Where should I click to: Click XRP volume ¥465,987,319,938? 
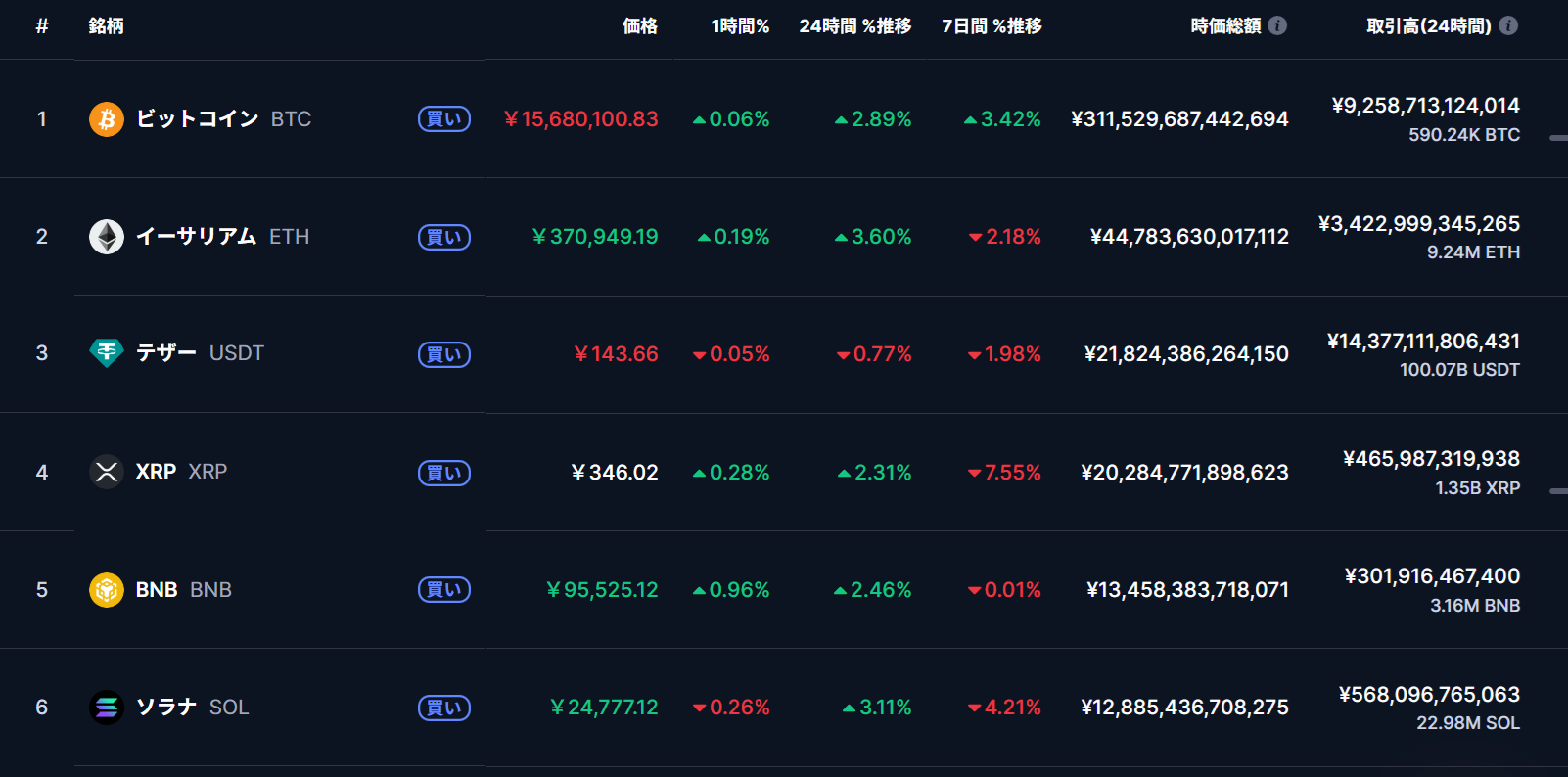(1431, 459)
